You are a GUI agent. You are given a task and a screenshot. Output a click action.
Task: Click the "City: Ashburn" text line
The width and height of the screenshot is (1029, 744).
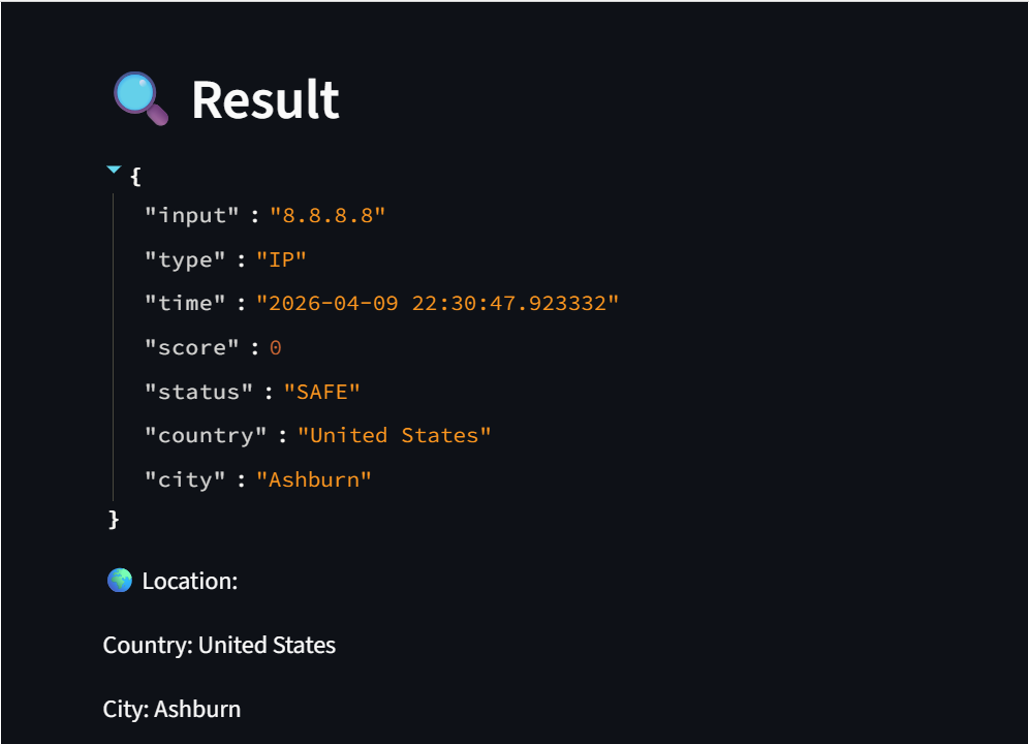(172, 709)
